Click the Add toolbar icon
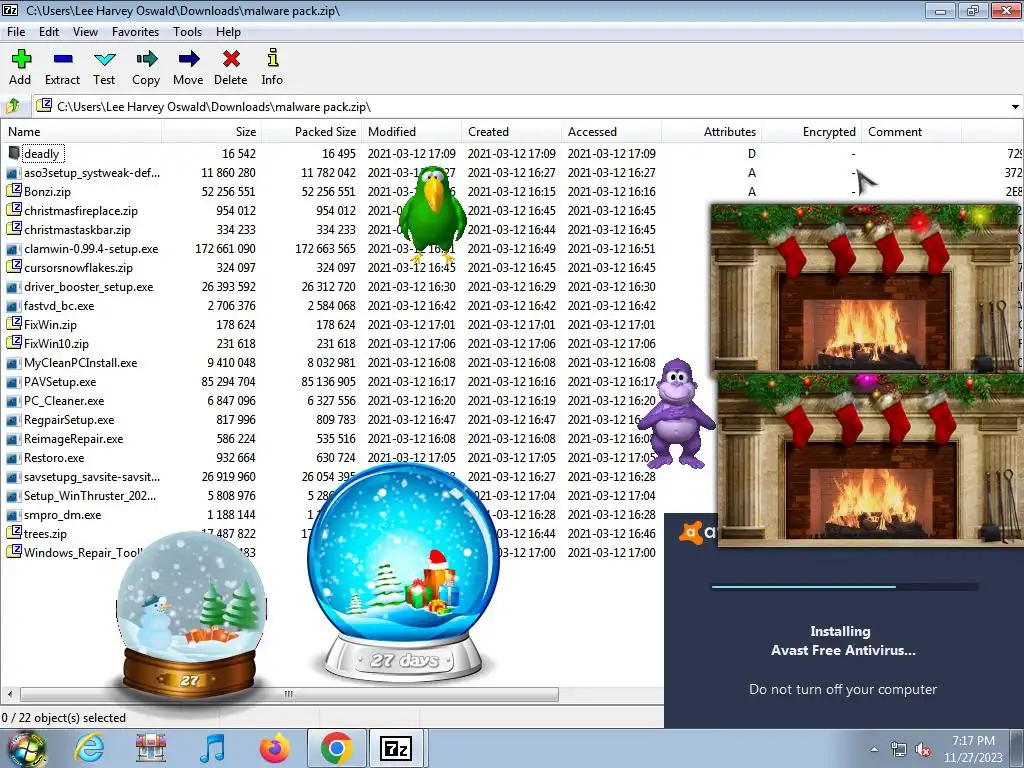1024x768 pixels. pos(21,59)
